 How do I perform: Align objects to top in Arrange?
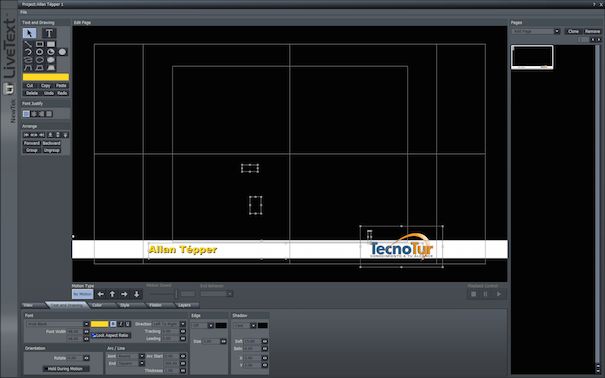[x=50, y=135]
